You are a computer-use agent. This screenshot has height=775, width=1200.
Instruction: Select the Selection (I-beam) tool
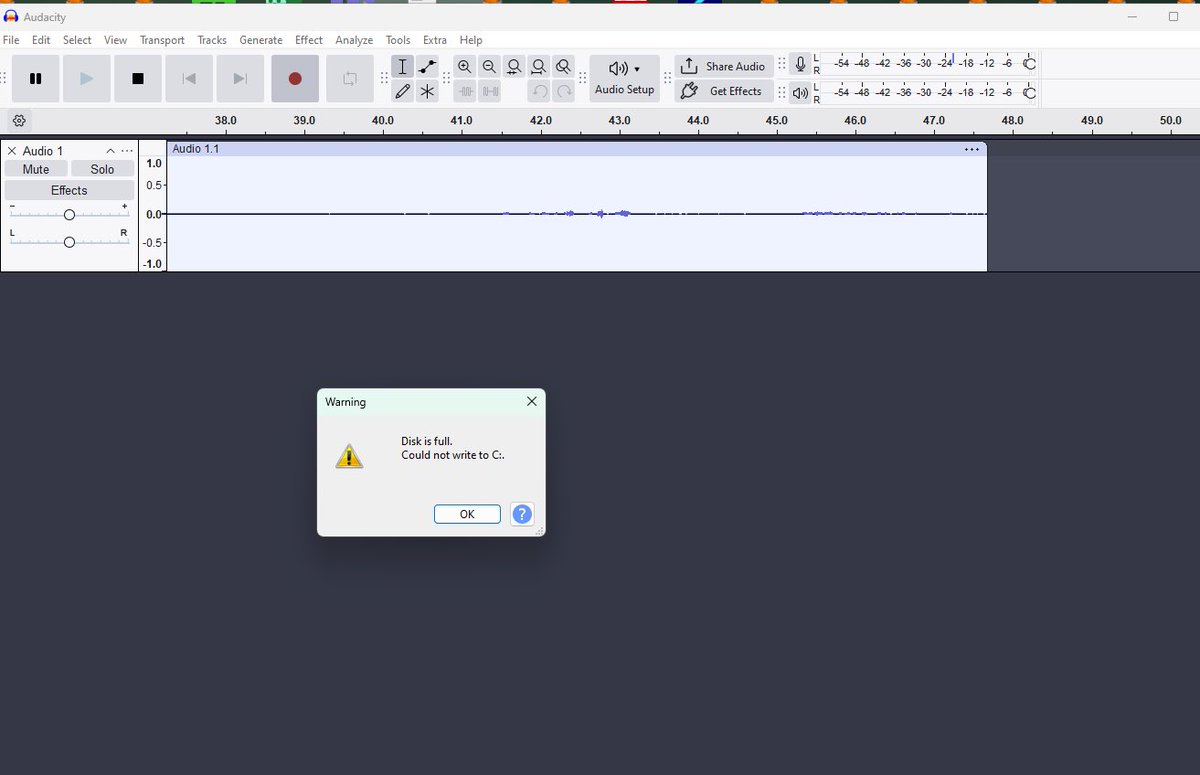coord(402,67)
